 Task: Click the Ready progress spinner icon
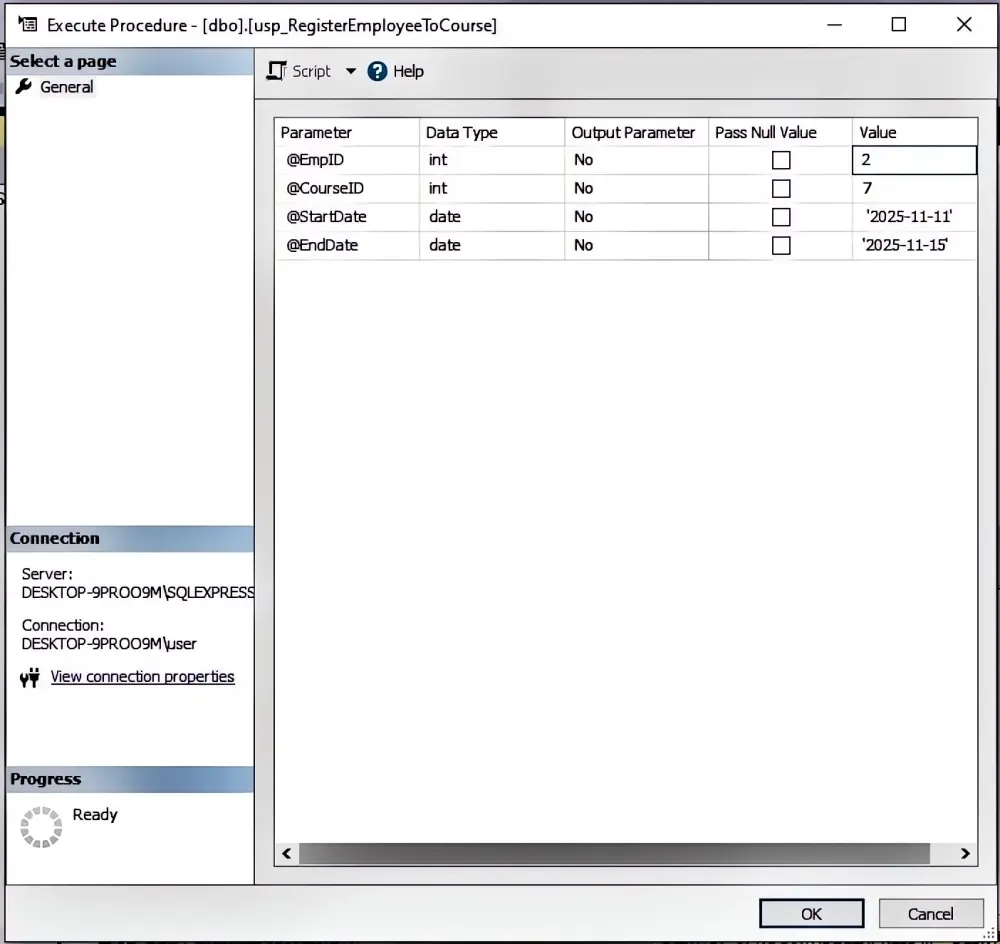[x=40, y=826]
